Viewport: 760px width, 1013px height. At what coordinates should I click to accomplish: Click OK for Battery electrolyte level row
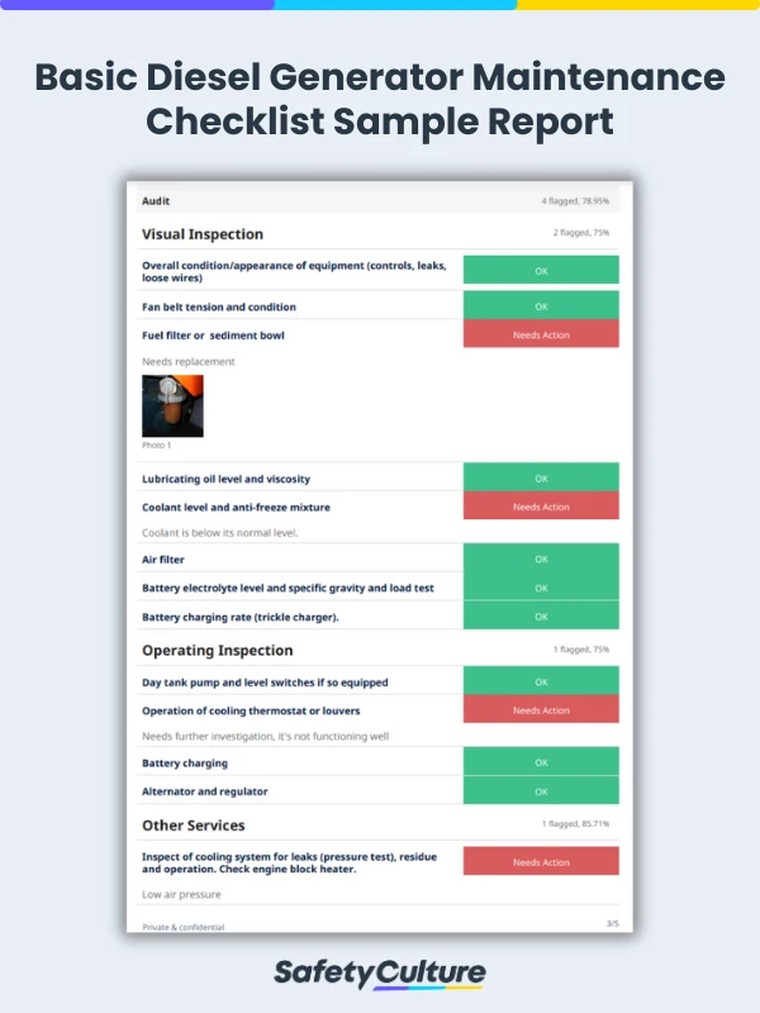(541, 588)
